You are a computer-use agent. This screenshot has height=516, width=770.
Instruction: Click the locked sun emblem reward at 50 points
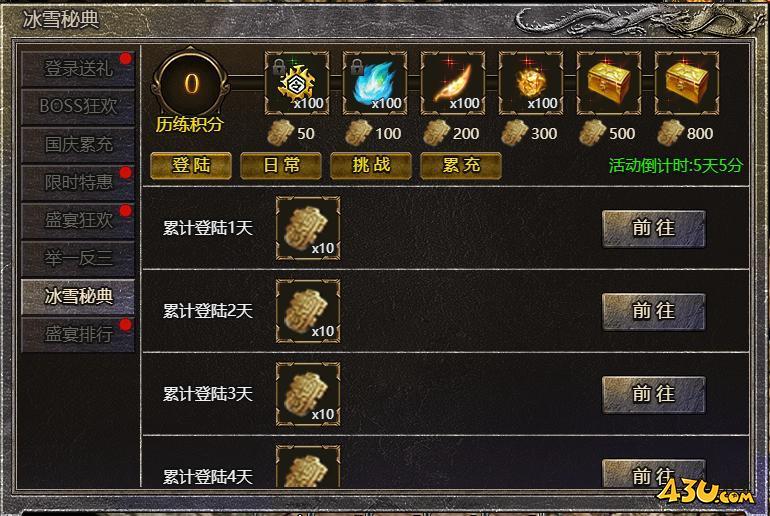(x=297, y=83)
